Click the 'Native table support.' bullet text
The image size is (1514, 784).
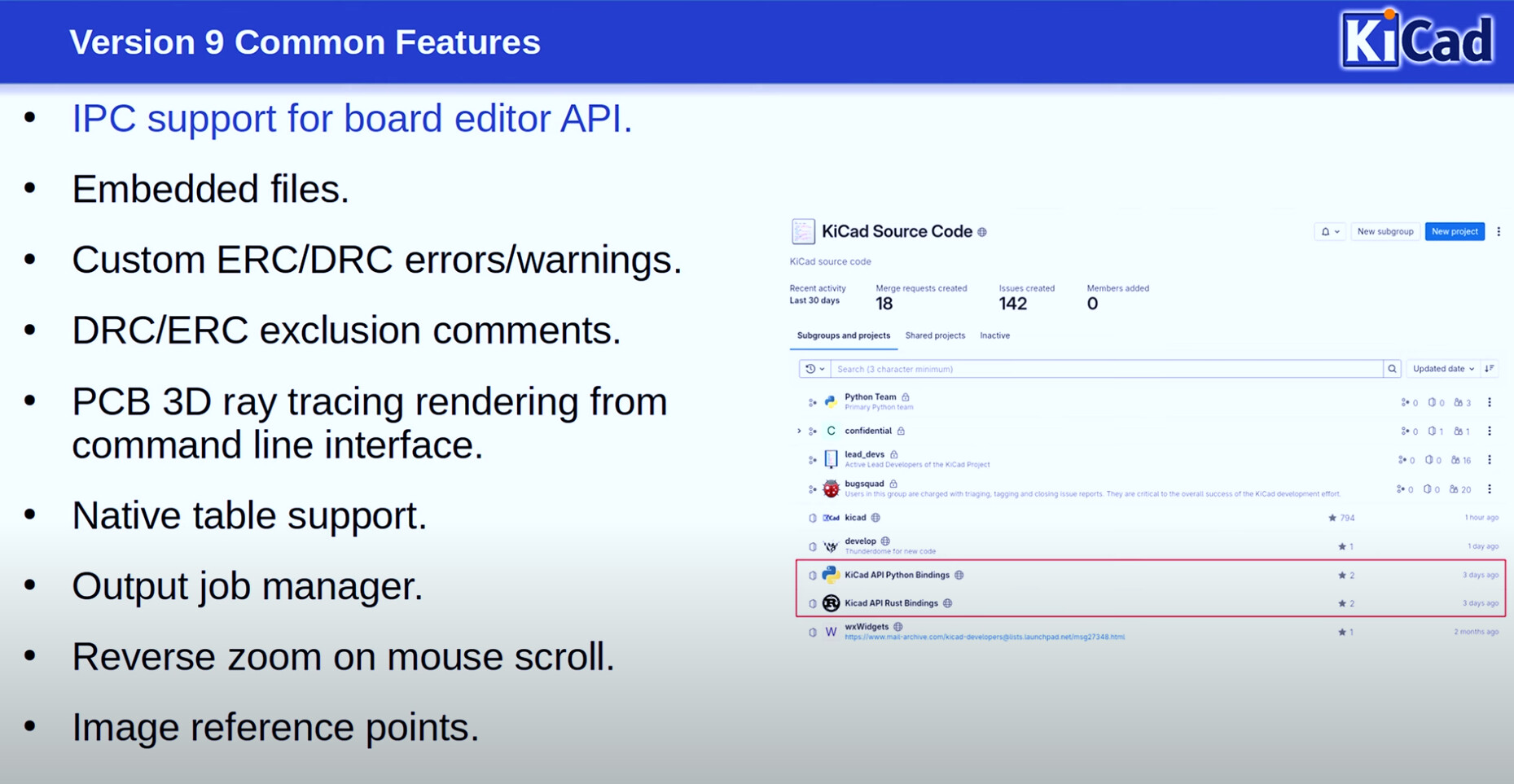point(249,515)
